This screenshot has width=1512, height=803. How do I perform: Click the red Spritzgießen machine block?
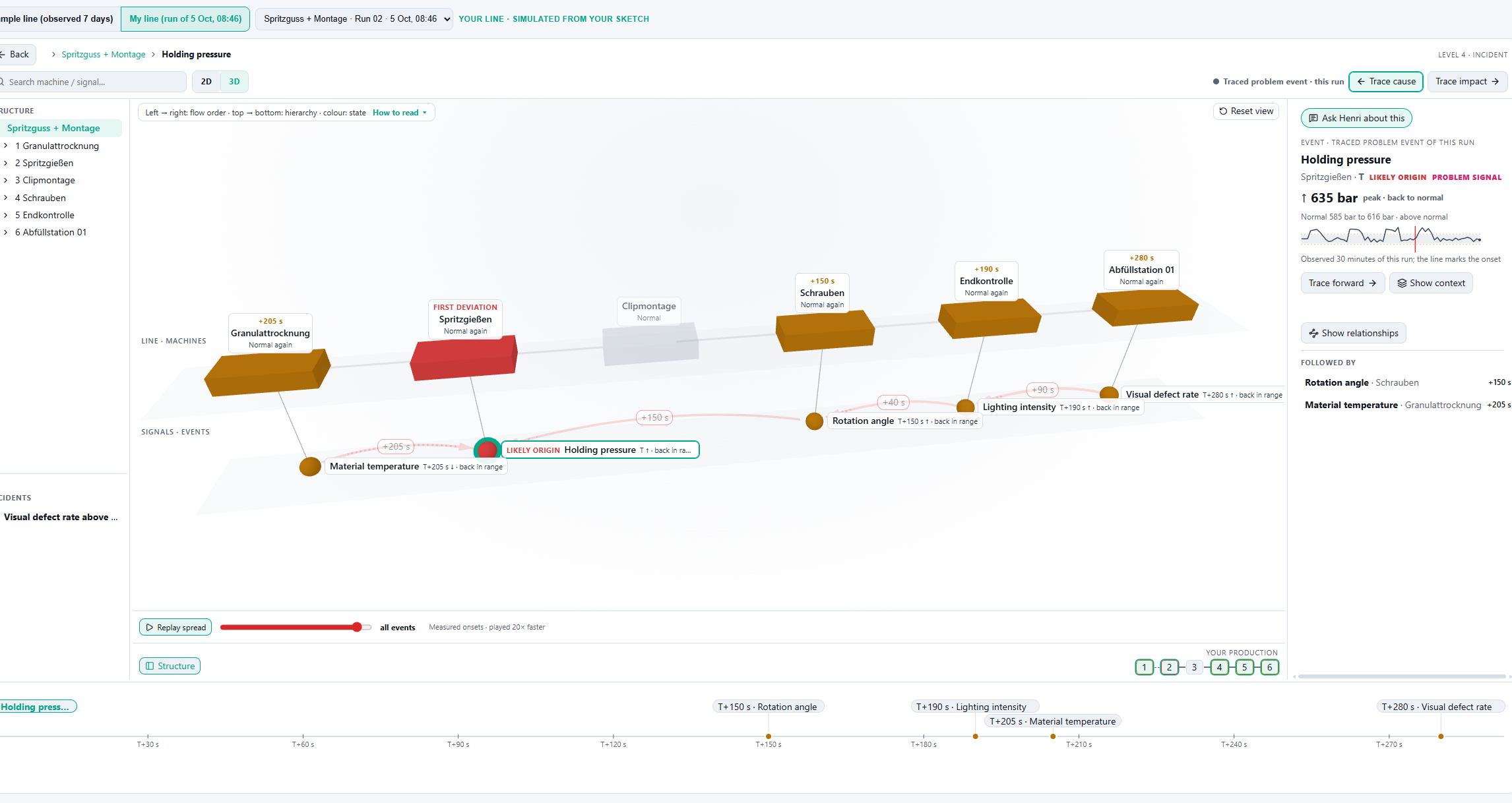(x=464, y=359)
